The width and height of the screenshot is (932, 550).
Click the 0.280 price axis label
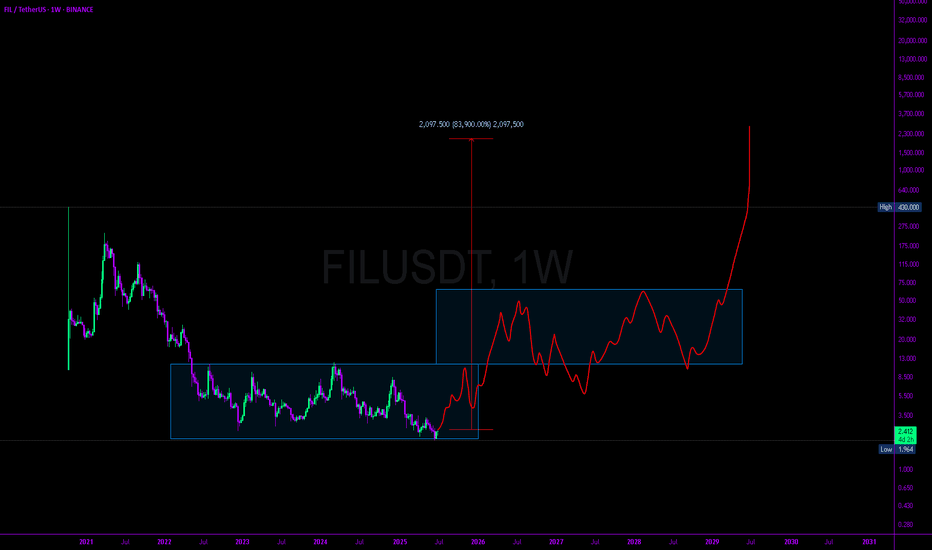coord(906,525)
